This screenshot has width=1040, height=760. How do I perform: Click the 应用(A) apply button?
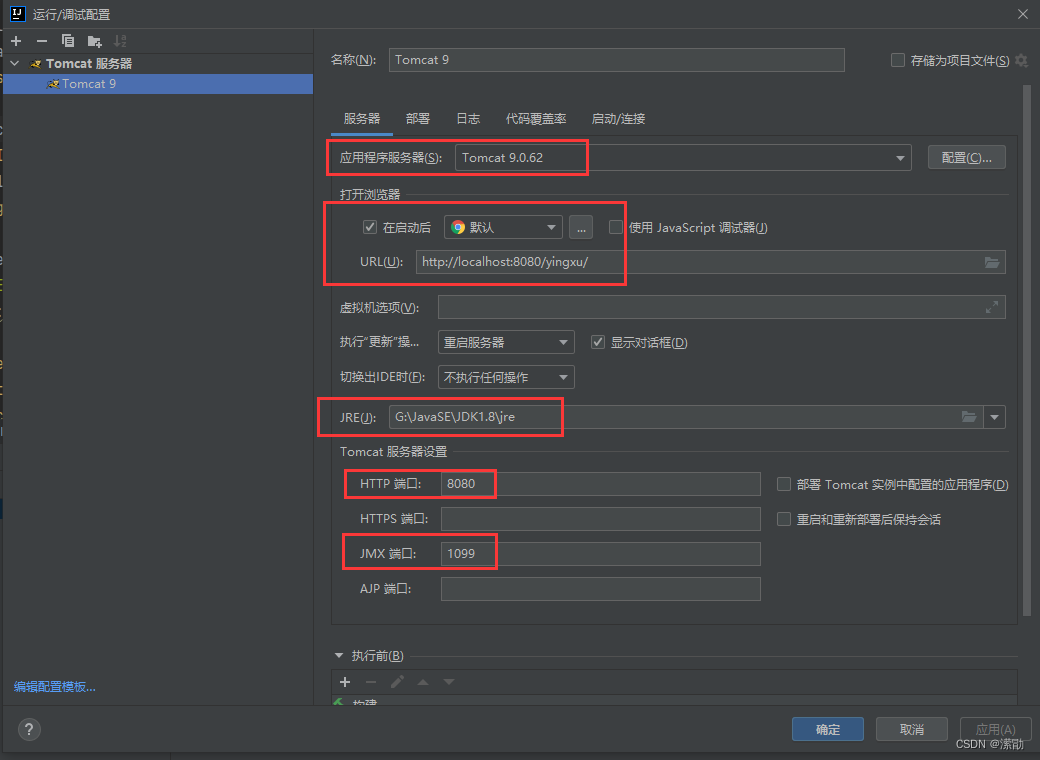click(x=995, y=729)
